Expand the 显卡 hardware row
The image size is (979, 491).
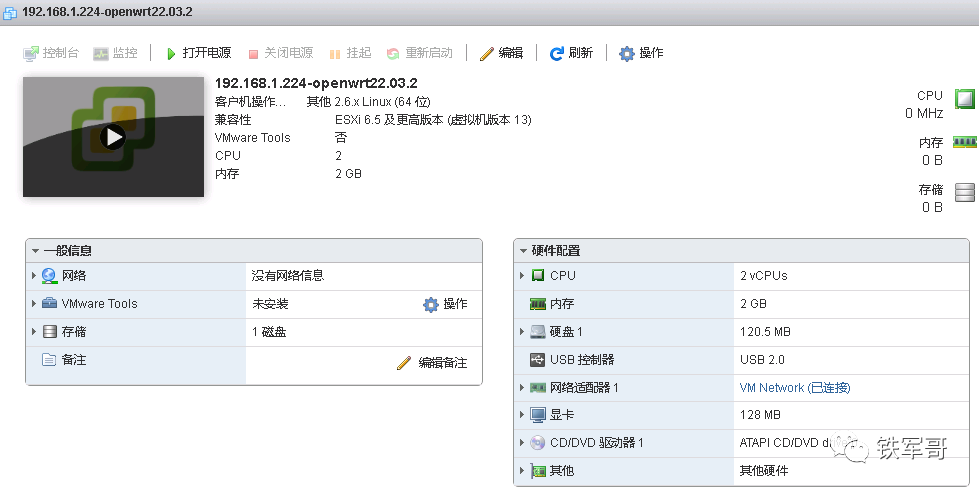(x=521, y=415)
